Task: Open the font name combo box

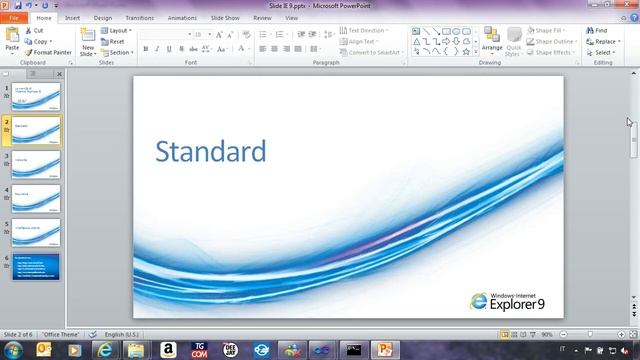Action: point(166,35)
